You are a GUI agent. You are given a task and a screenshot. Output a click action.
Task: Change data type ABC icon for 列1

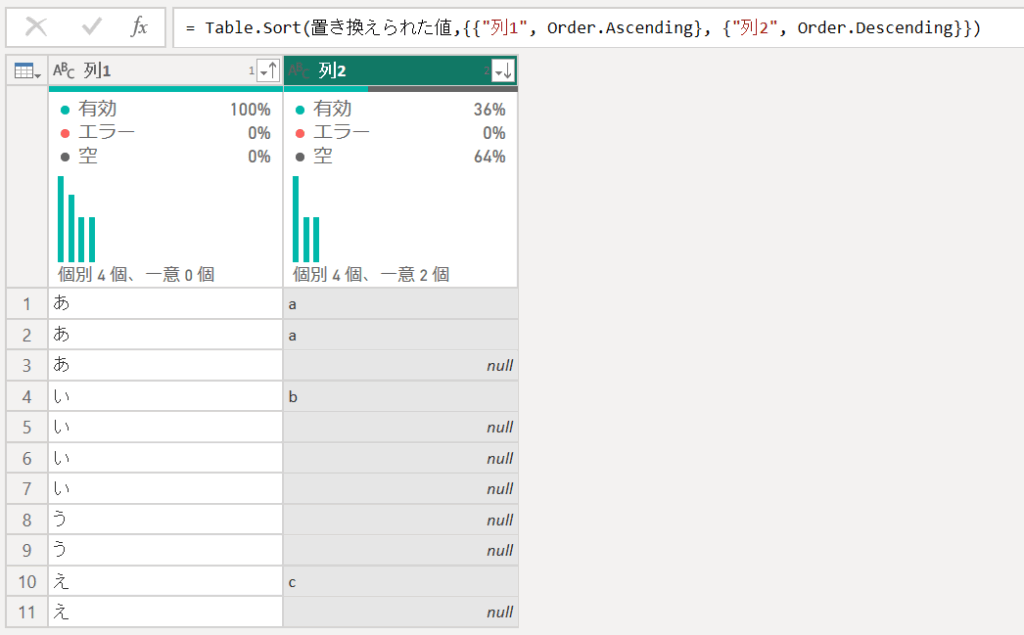[63, 70]
